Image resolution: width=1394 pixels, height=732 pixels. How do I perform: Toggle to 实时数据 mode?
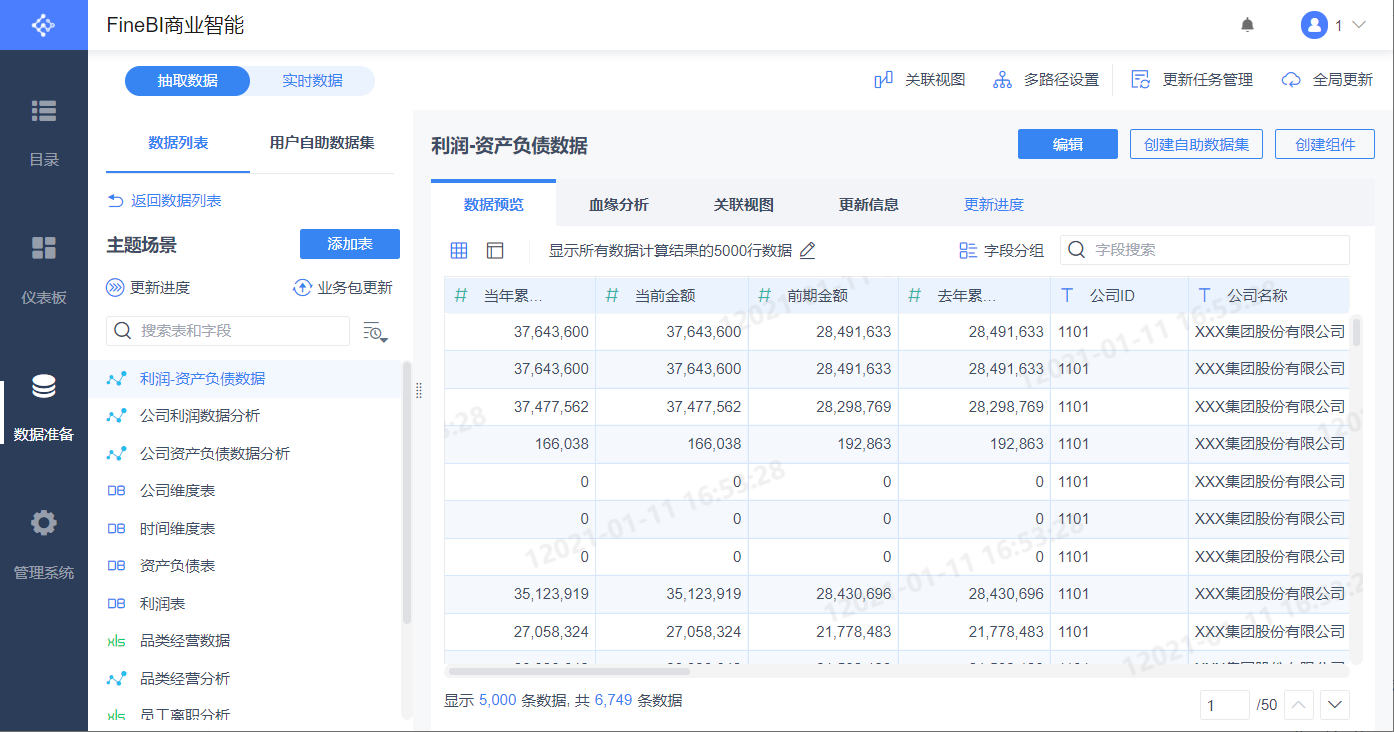click(312, 81)
